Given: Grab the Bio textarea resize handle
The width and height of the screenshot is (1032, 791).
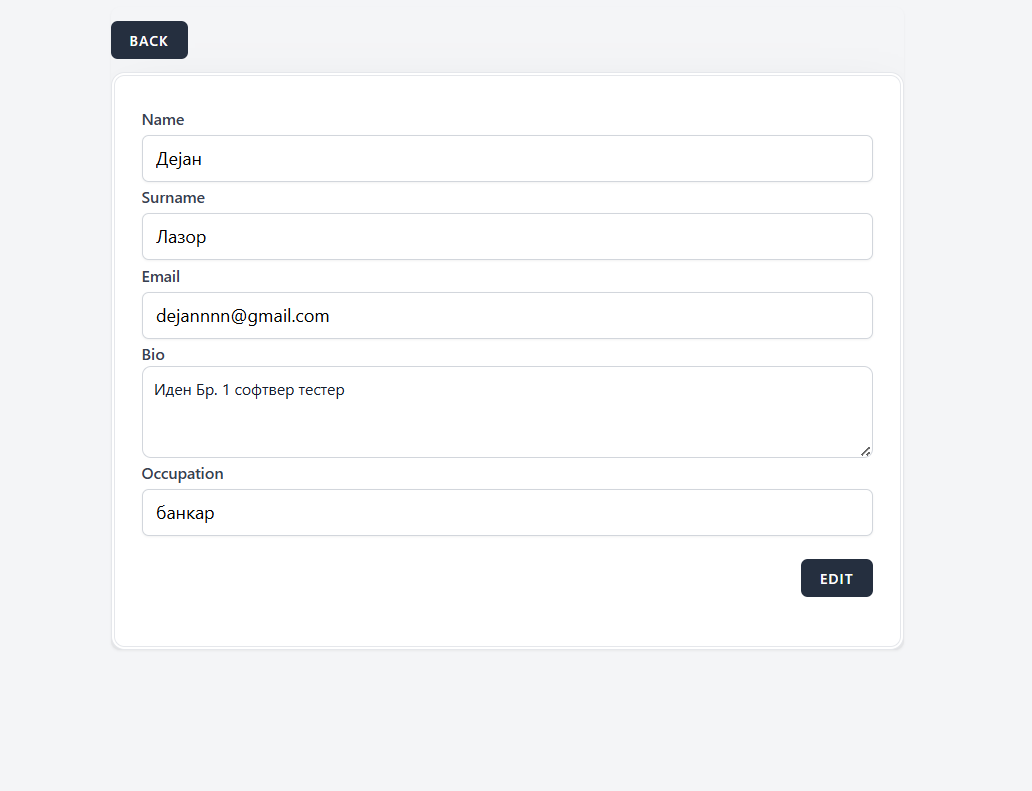Looking at the screenshot, I should pos(865,451).
